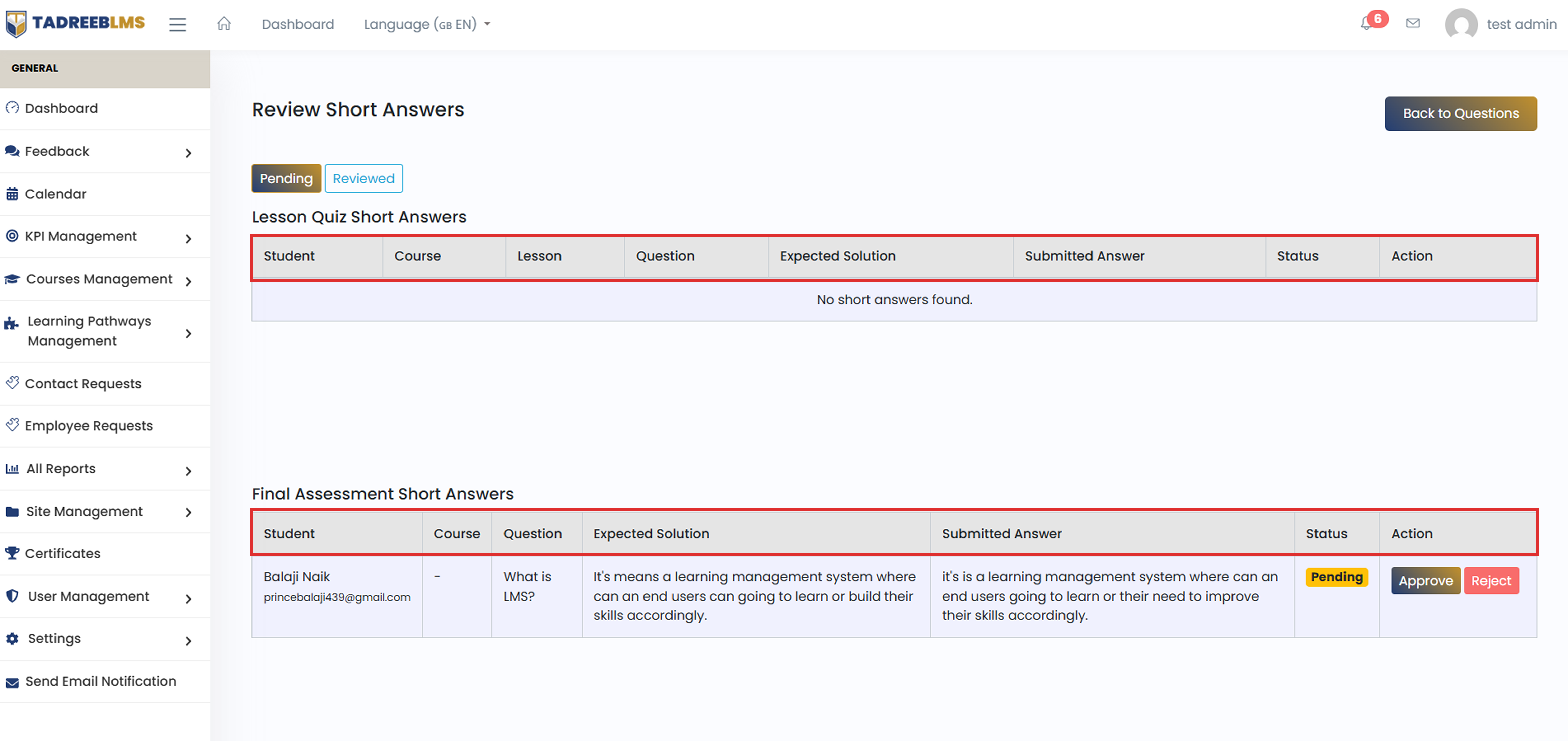This screenshot has height=741, width=1568.
Task: Toggle the hamburger sidebar menu
Action: click(x=177, y=24)
